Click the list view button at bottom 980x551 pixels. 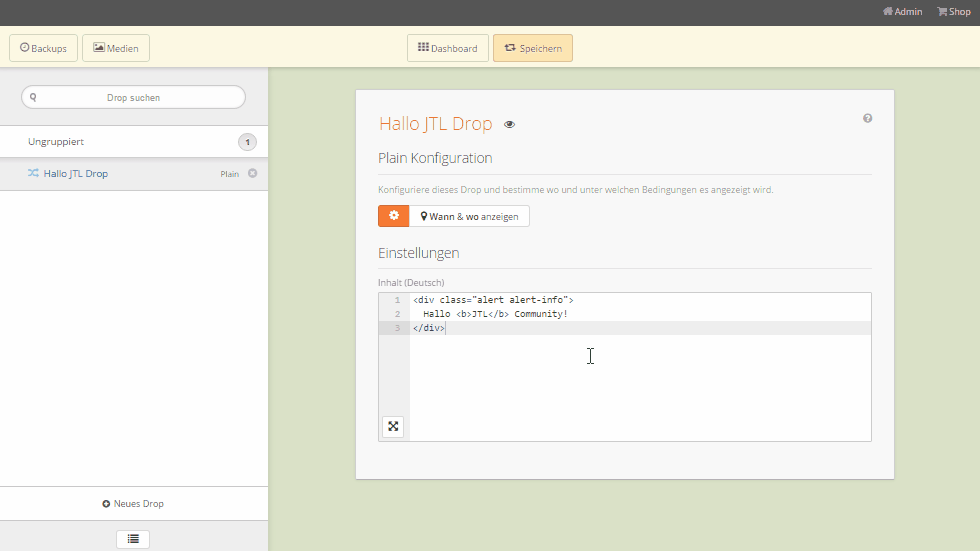133,539
